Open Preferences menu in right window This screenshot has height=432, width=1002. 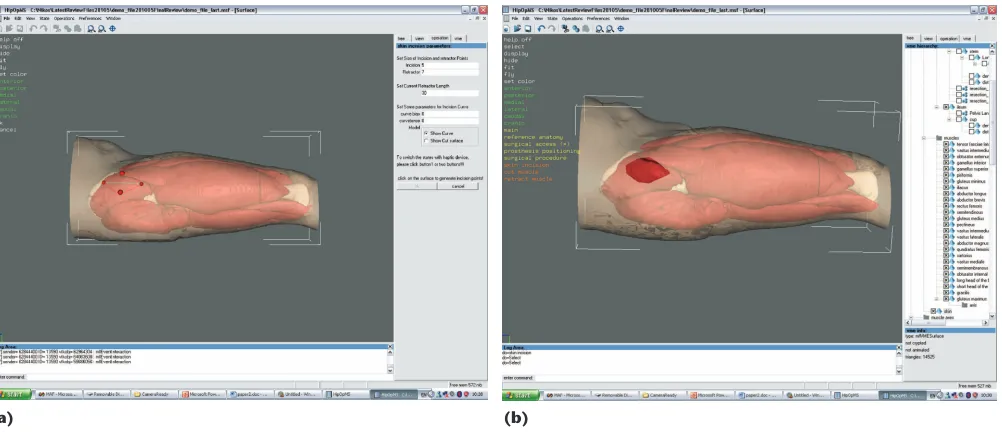pyautogui.click(x=598, y=19)
